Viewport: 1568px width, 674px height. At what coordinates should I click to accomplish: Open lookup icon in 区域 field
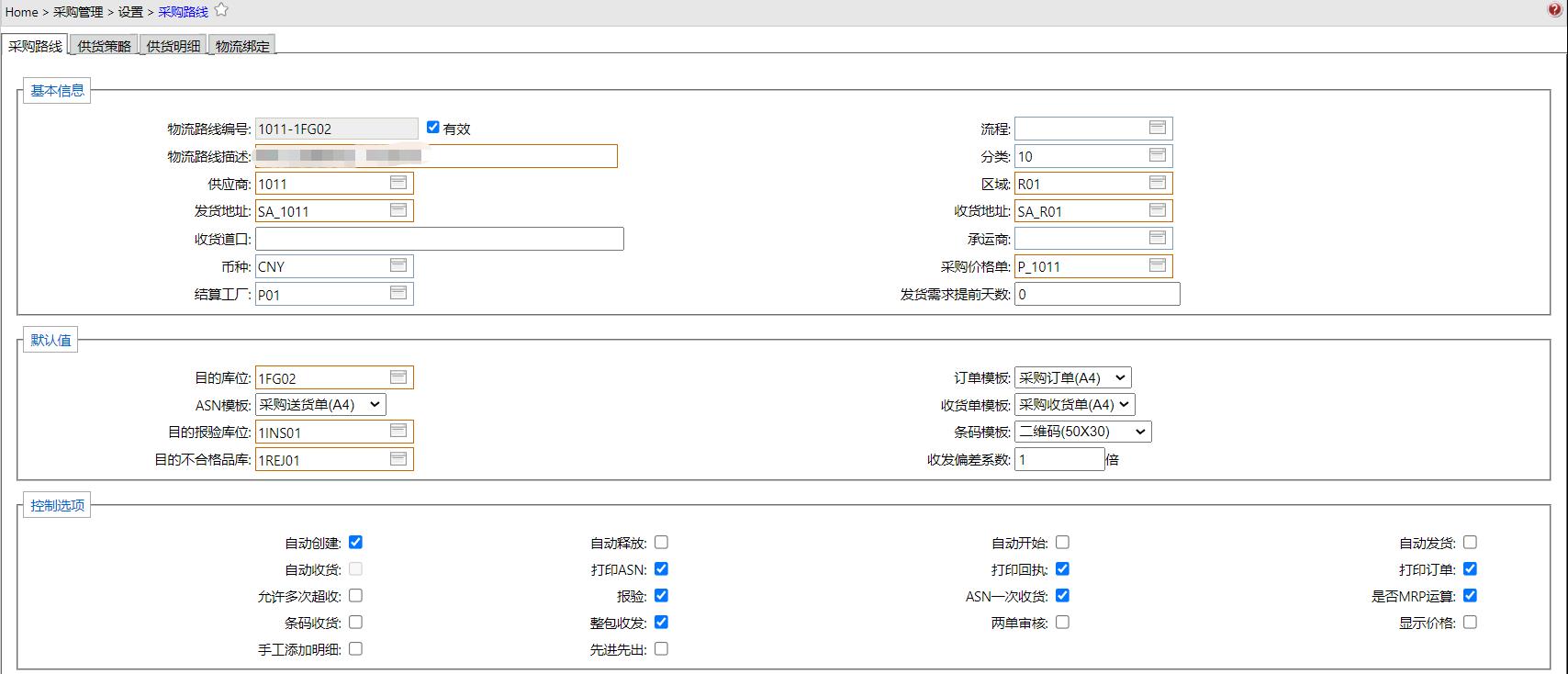pyautogui.click(x=1158, y=183)
